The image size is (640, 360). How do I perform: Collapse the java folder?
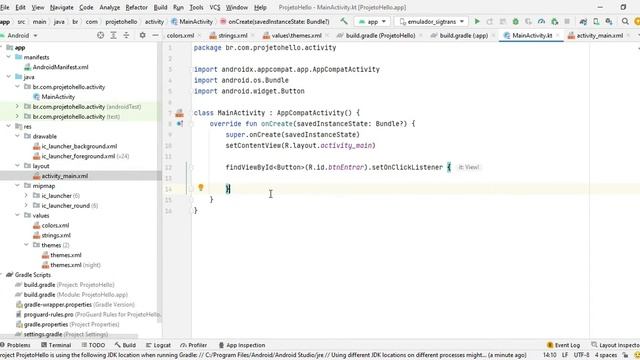(9, 77)
